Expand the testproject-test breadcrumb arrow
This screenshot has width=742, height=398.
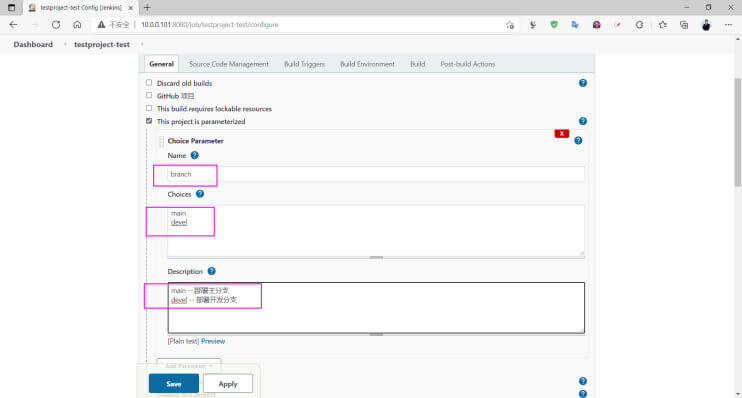click(x=141, y=44)
